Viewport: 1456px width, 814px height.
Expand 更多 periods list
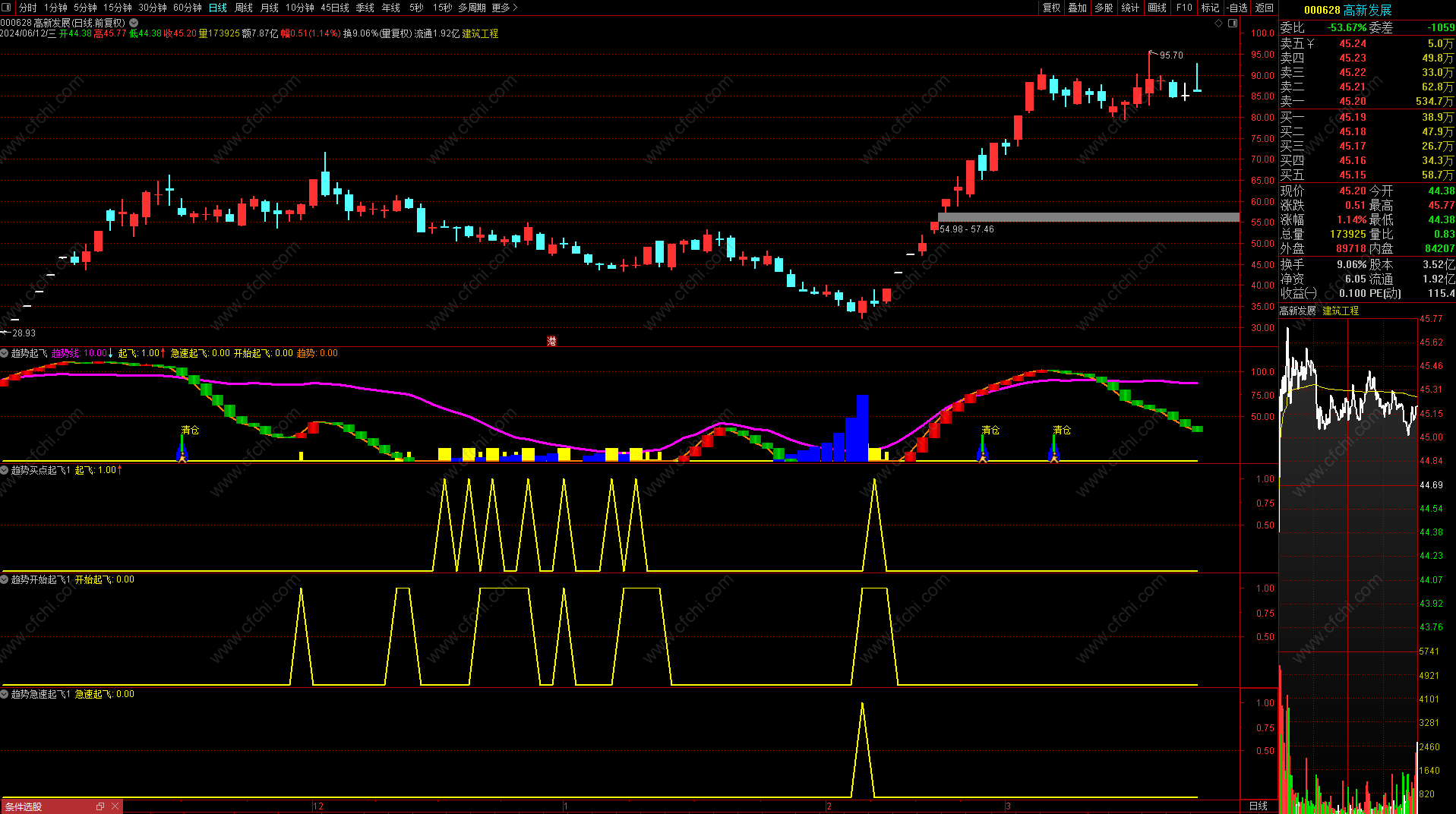[x=505, y=8]
